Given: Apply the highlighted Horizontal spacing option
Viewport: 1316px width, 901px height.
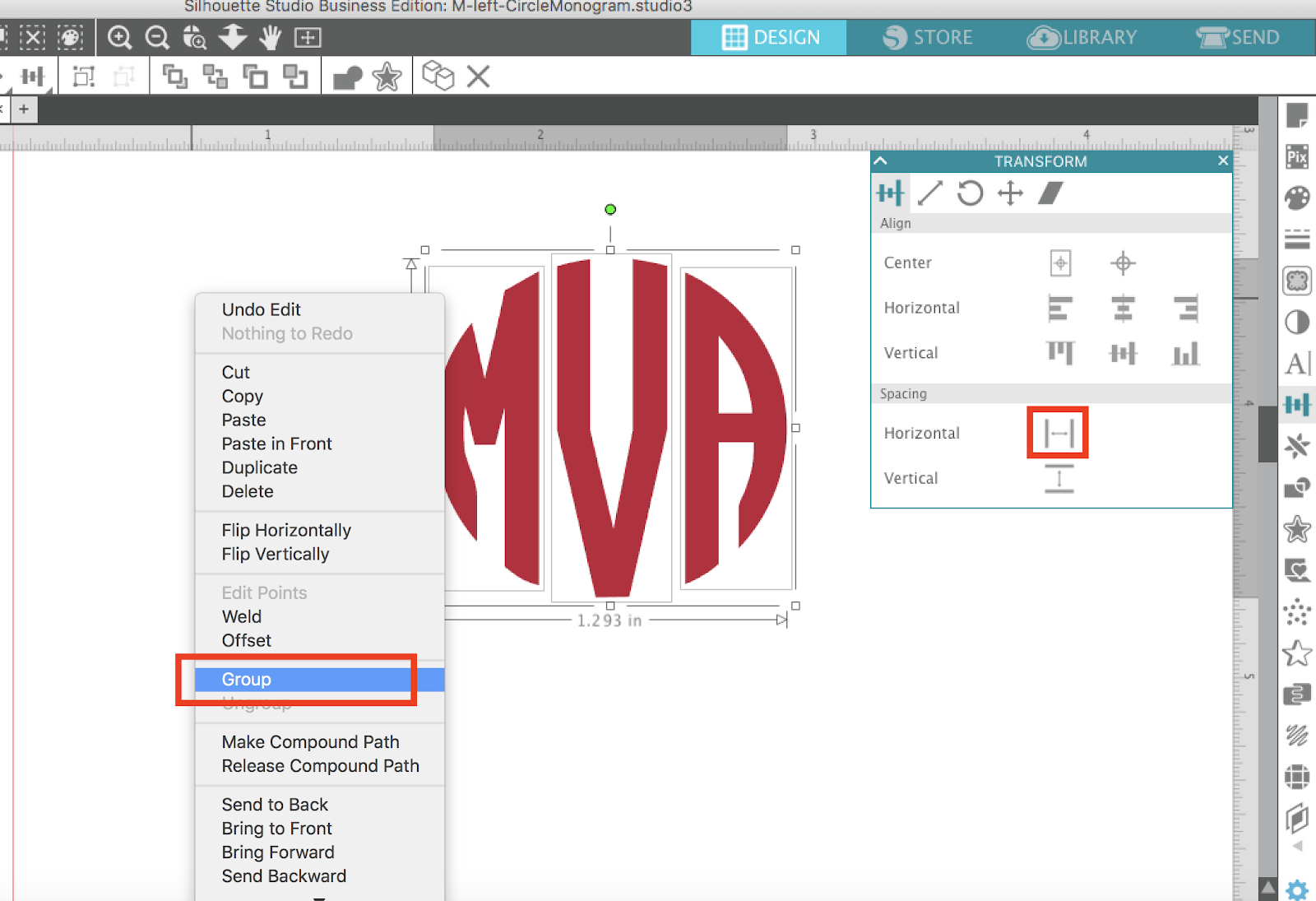Looking at the screenshot, I should point(1059,433).
